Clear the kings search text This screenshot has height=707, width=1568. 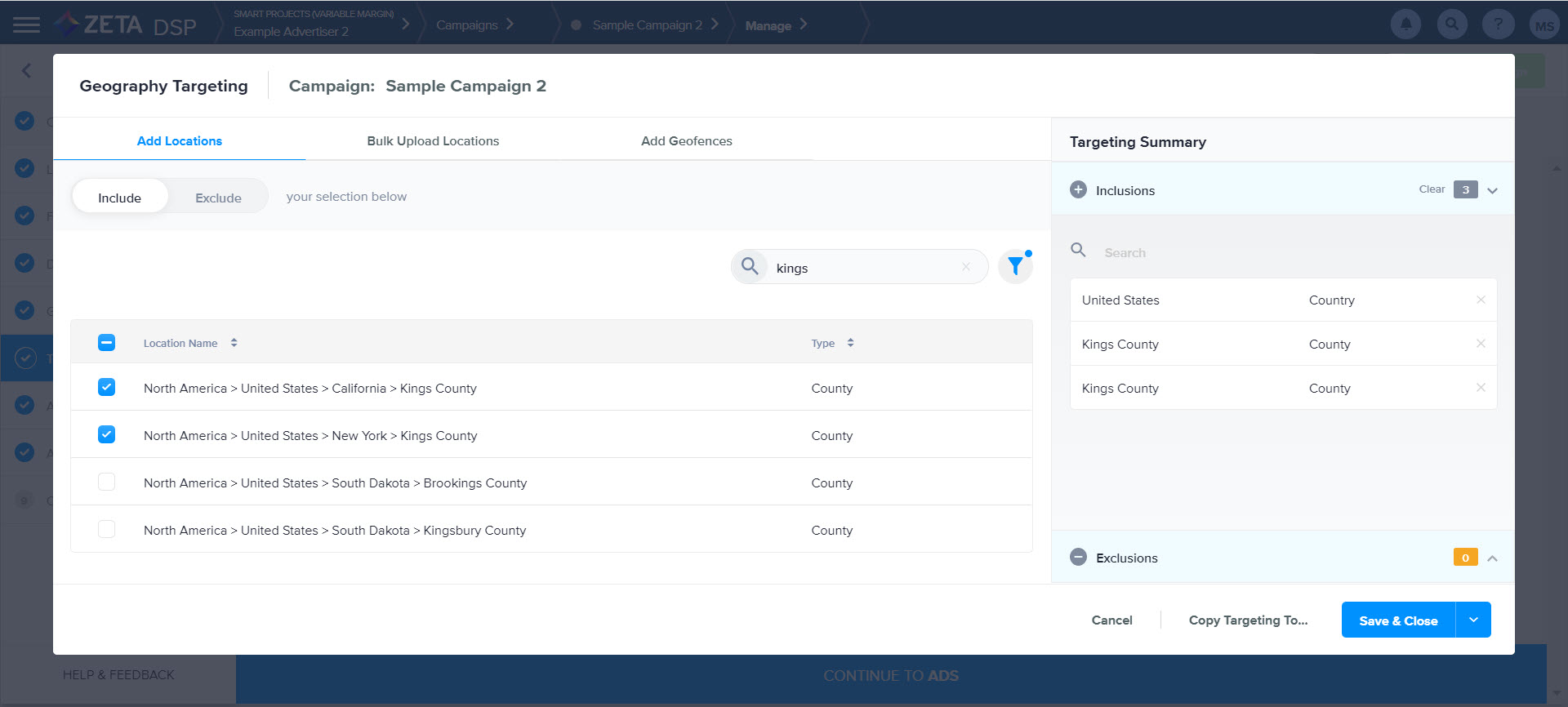tap(966, 267)
